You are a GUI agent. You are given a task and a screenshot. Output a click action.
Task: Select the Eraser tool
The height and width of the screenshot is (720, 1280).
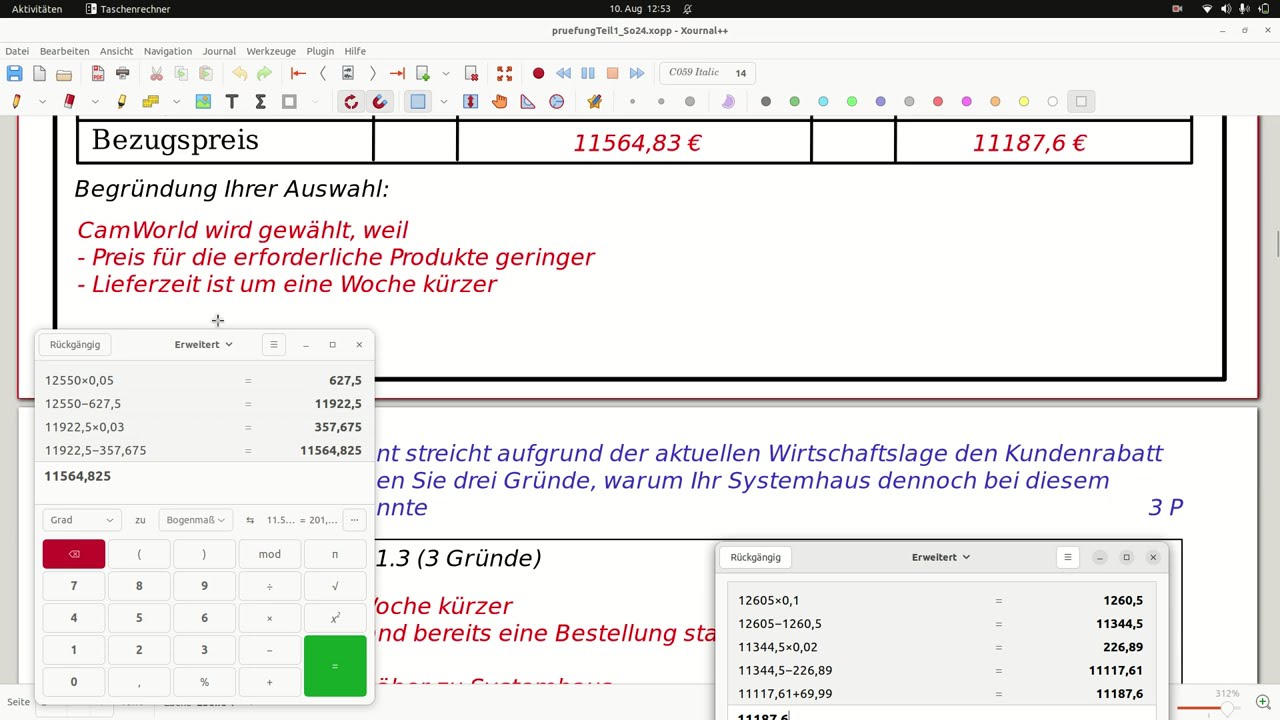tap(69, 101)
